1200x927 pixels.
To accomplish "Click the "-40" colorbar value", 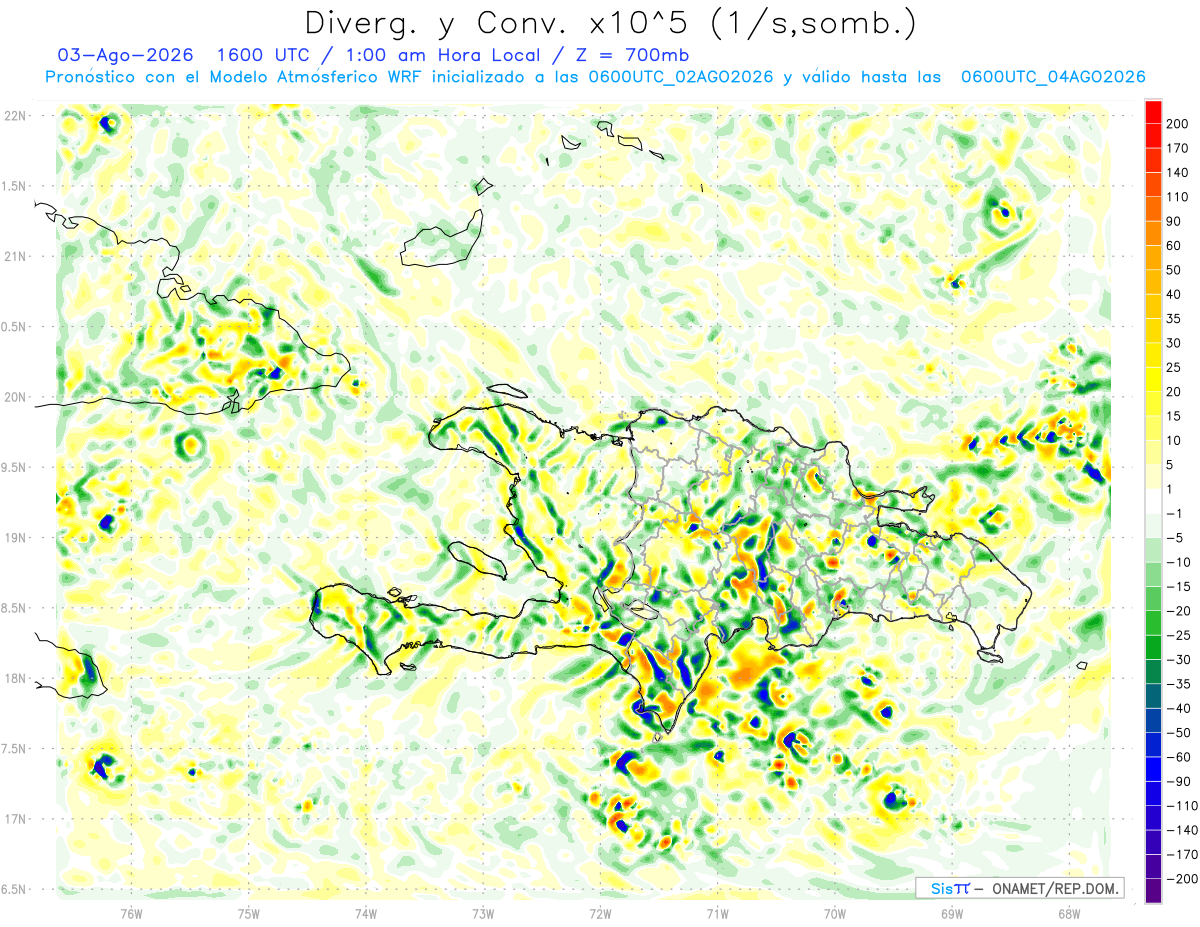I will point(1177,708).
